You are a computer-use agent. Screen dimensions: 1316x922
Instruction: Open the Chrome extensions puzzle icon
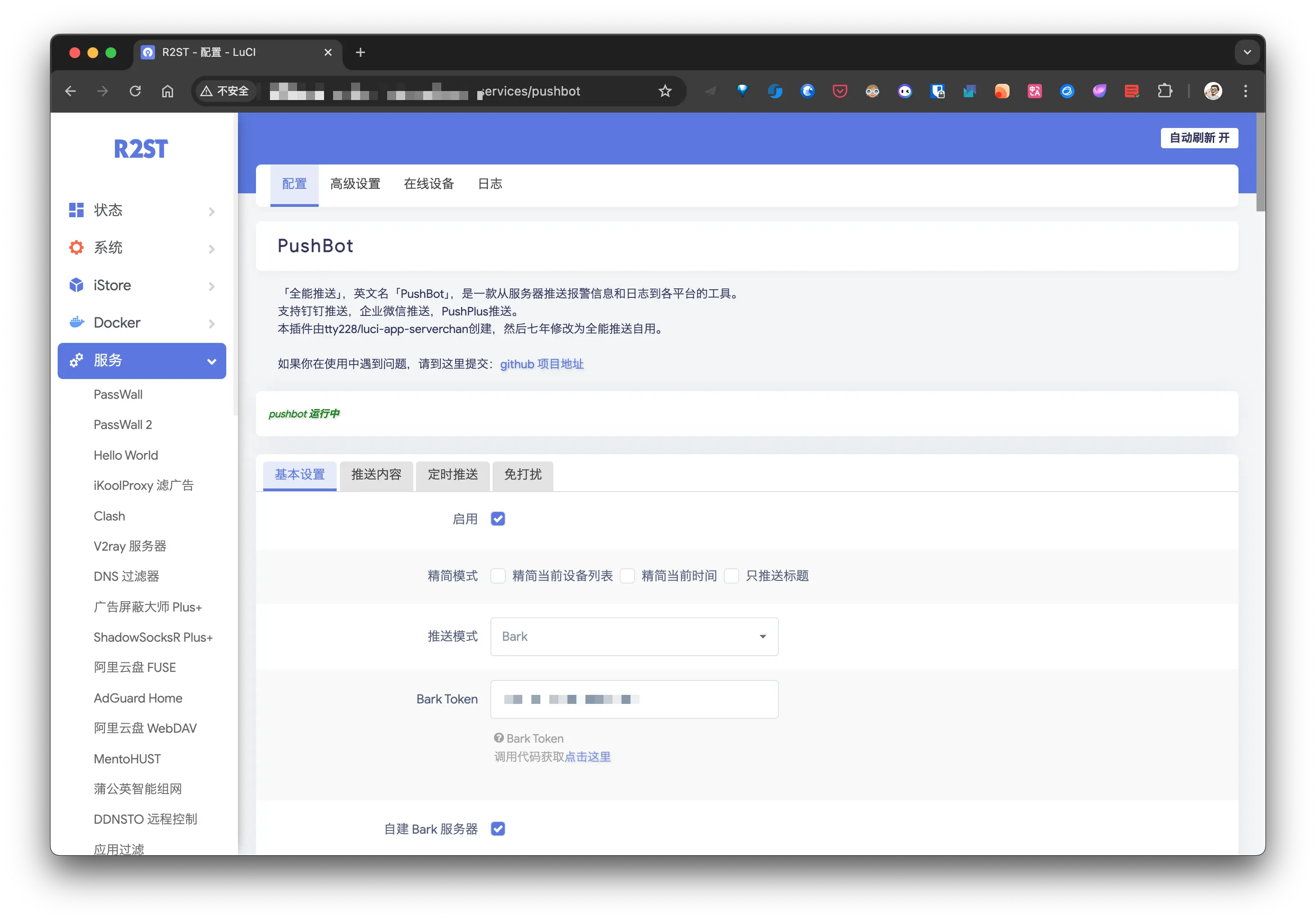pos(1166,91)
